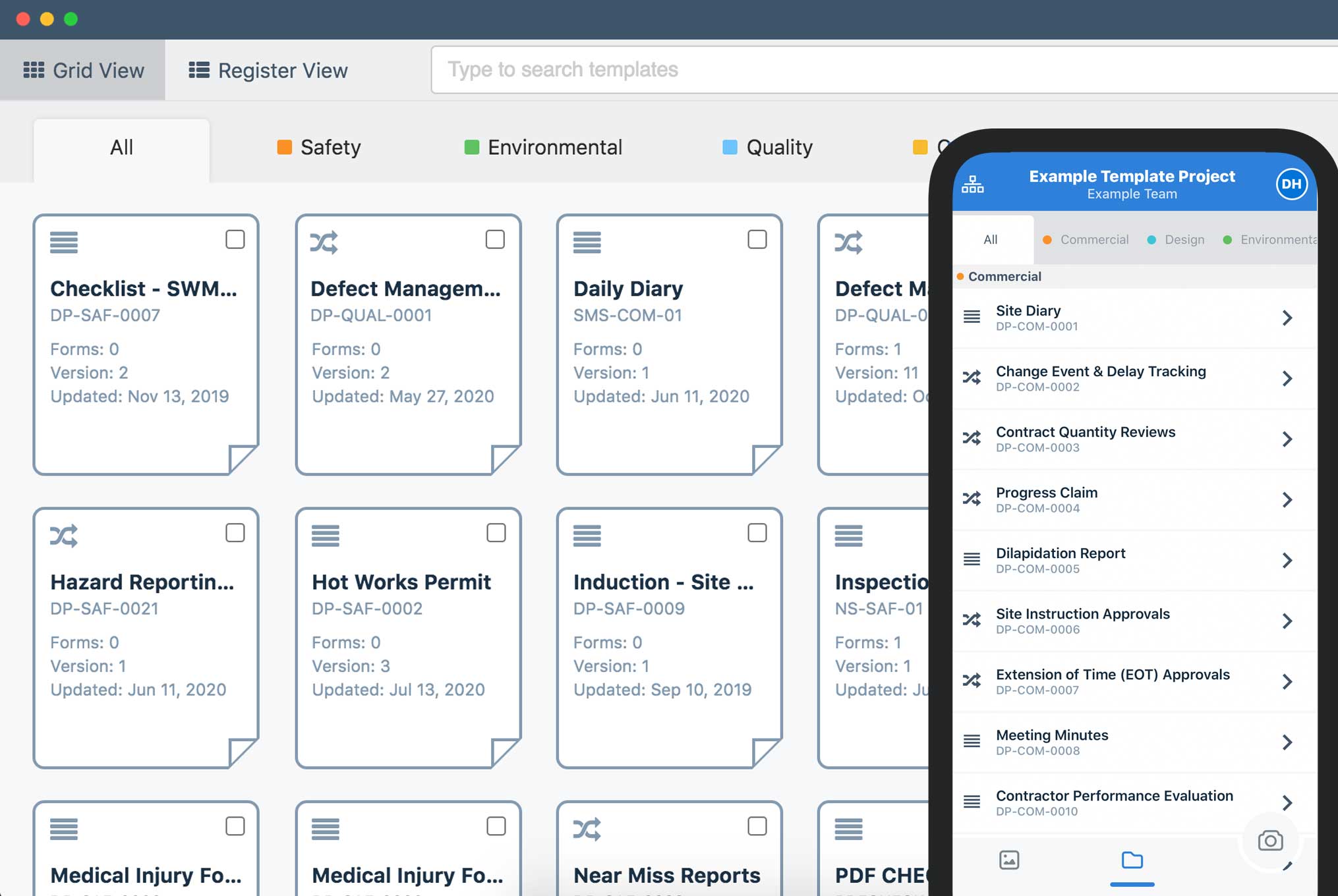Select the Environmental filter in phone app
Image resolution: width=1338 pixels, height=896 pixels.
(x=1269, y=240)
